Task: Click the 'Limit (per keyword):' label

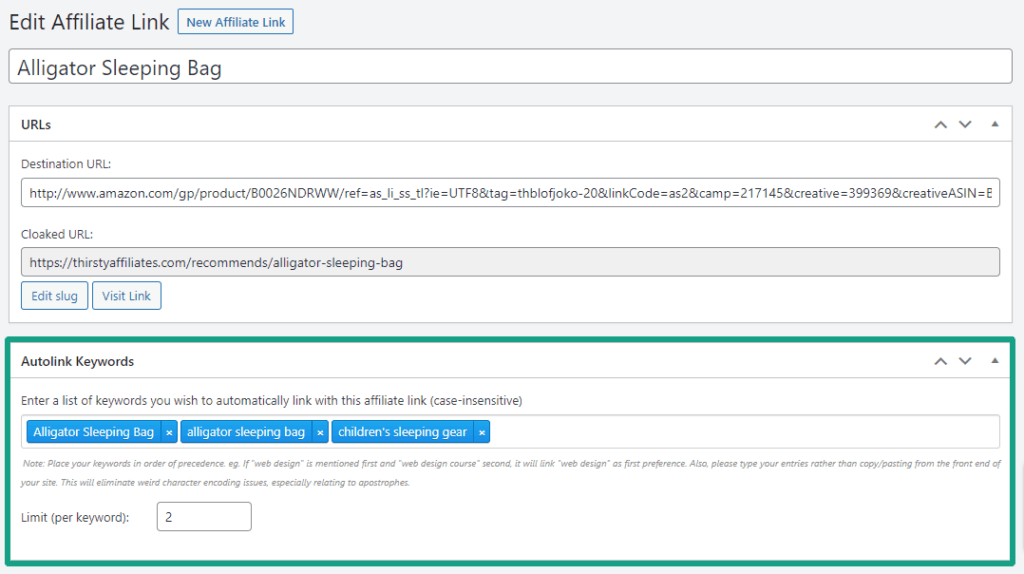Action: [75, 517]
